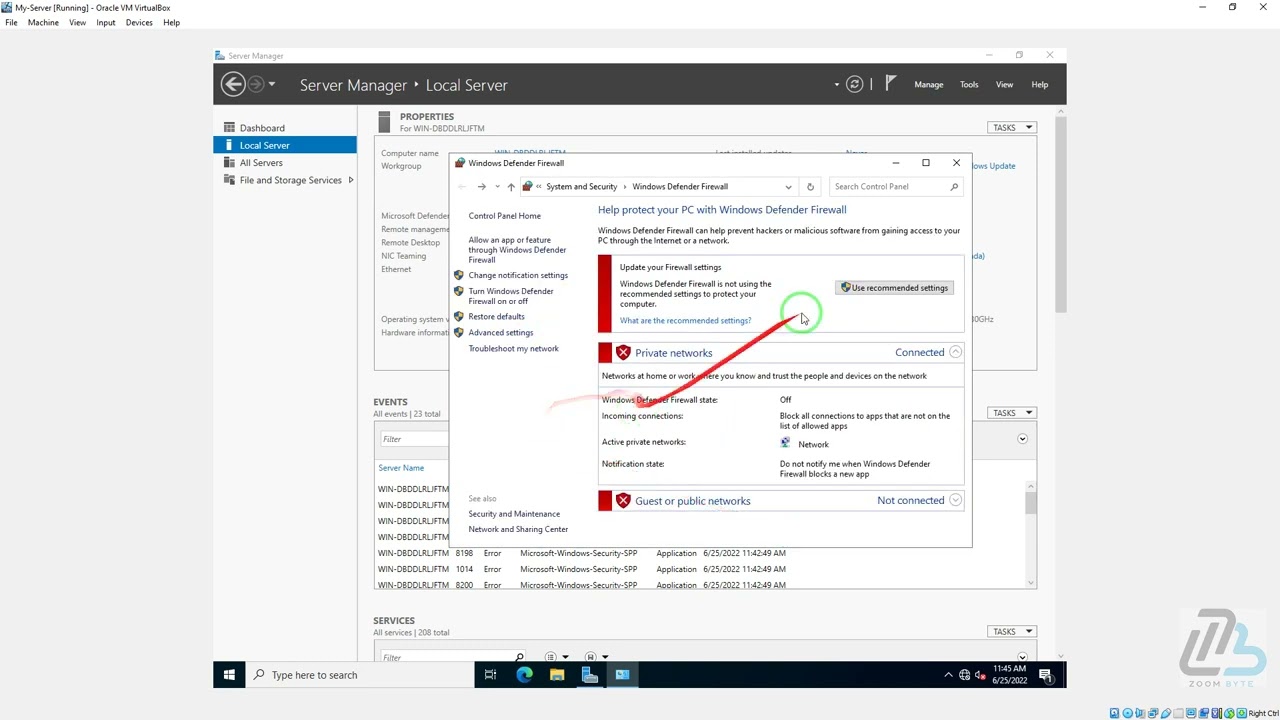Switch to Control Panel on the taskbar

coord(622,675)
